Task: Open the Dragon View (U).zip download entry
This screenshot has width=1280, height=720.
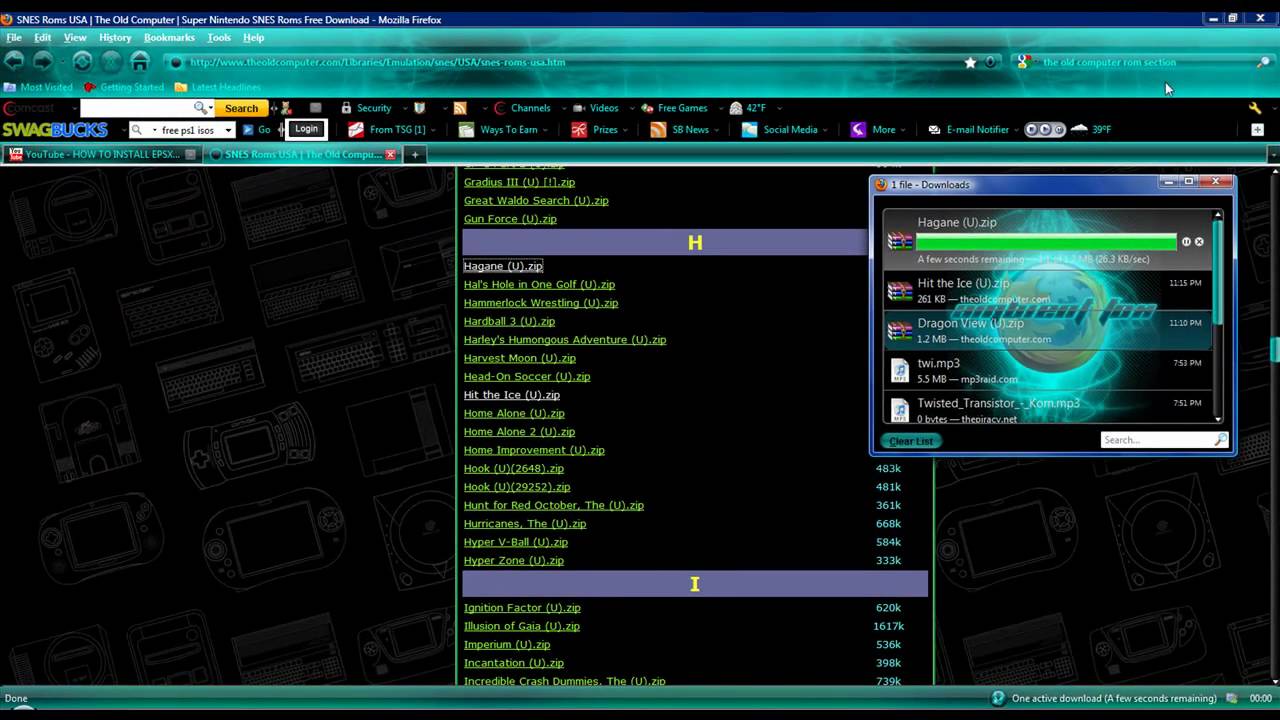Action: (1047, 331)
